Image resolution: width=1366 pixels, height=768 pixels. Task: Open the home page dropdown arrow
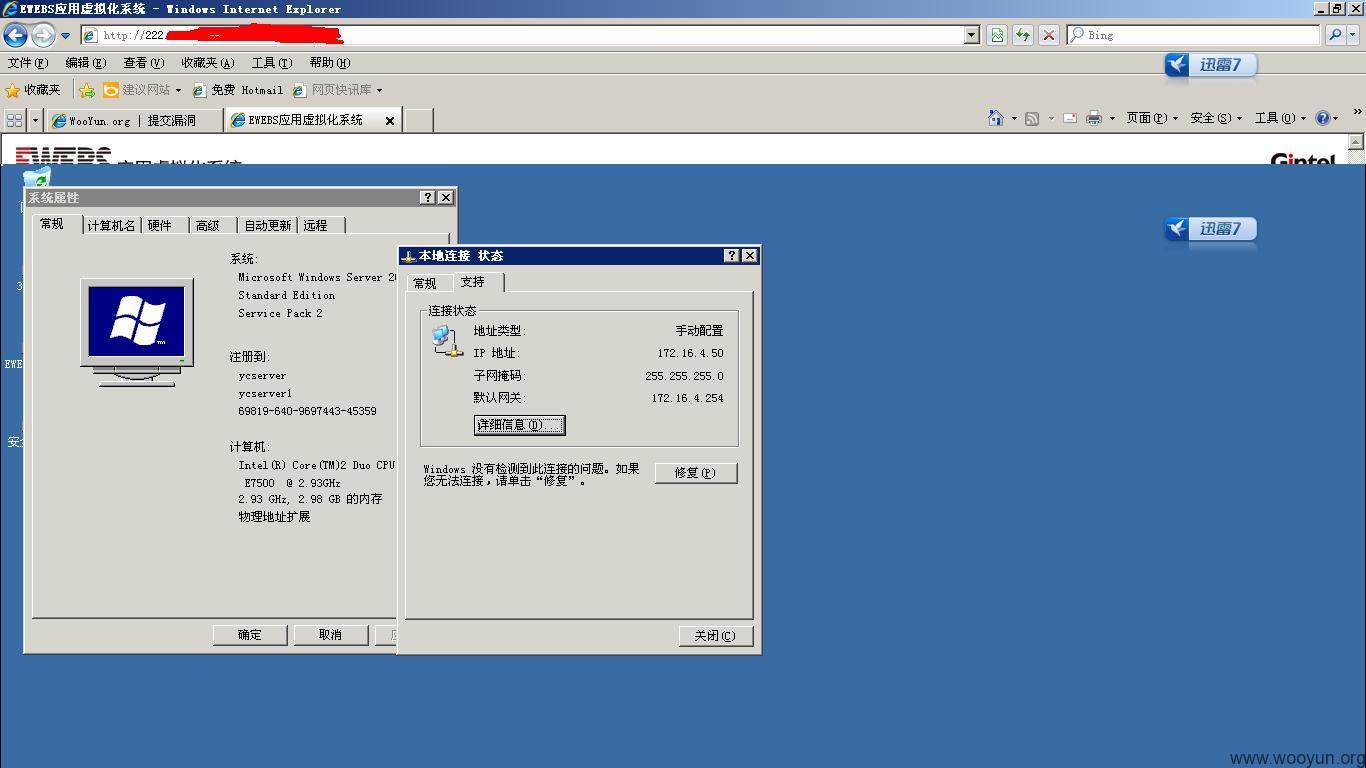pyautogui.click(x=1014, y=118)
